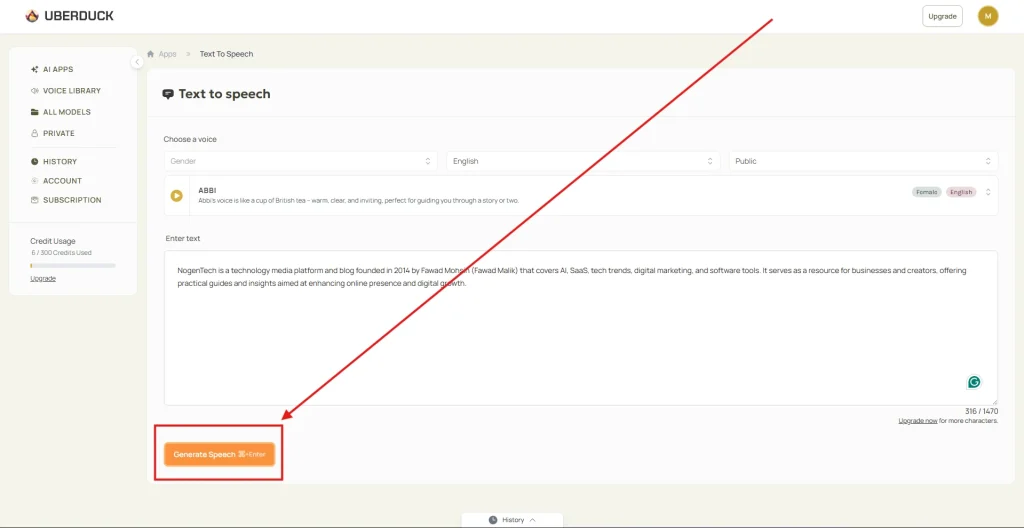Click the Subscription icon in sidebar
The width and height of the screenshot is (1024, 528).
pos(35,200)
